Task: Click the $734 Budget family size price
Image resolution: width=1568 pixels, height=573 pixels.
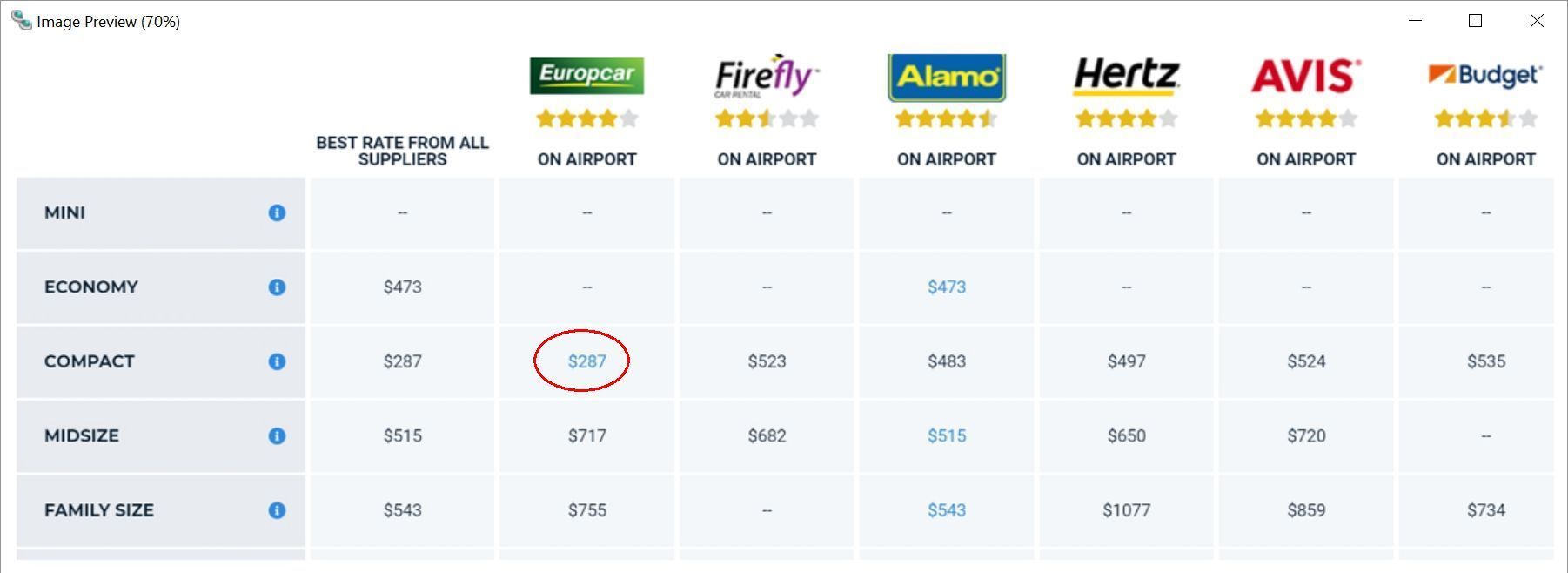Action: pos(1485,510)
